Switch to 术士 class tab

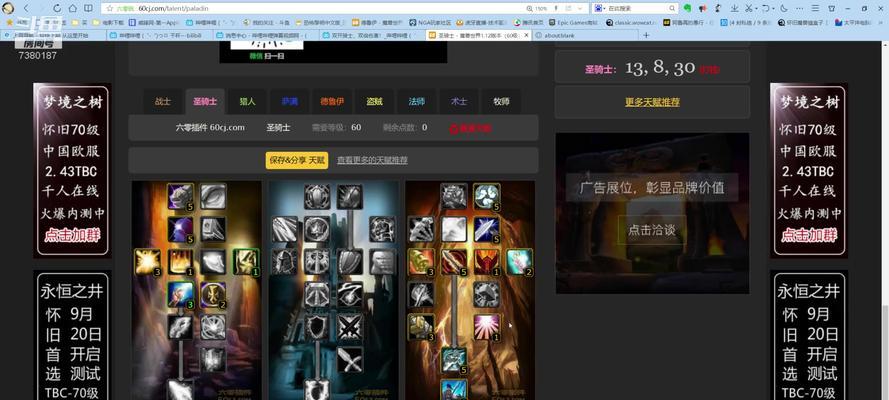coord(459,102)
